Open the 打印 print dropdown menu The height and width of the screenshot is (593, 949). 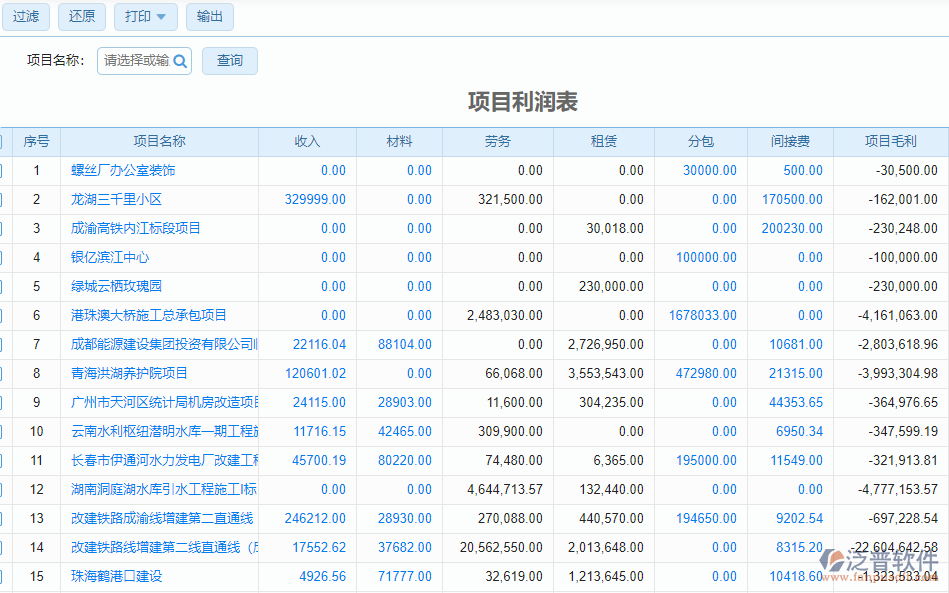(145, 17)
